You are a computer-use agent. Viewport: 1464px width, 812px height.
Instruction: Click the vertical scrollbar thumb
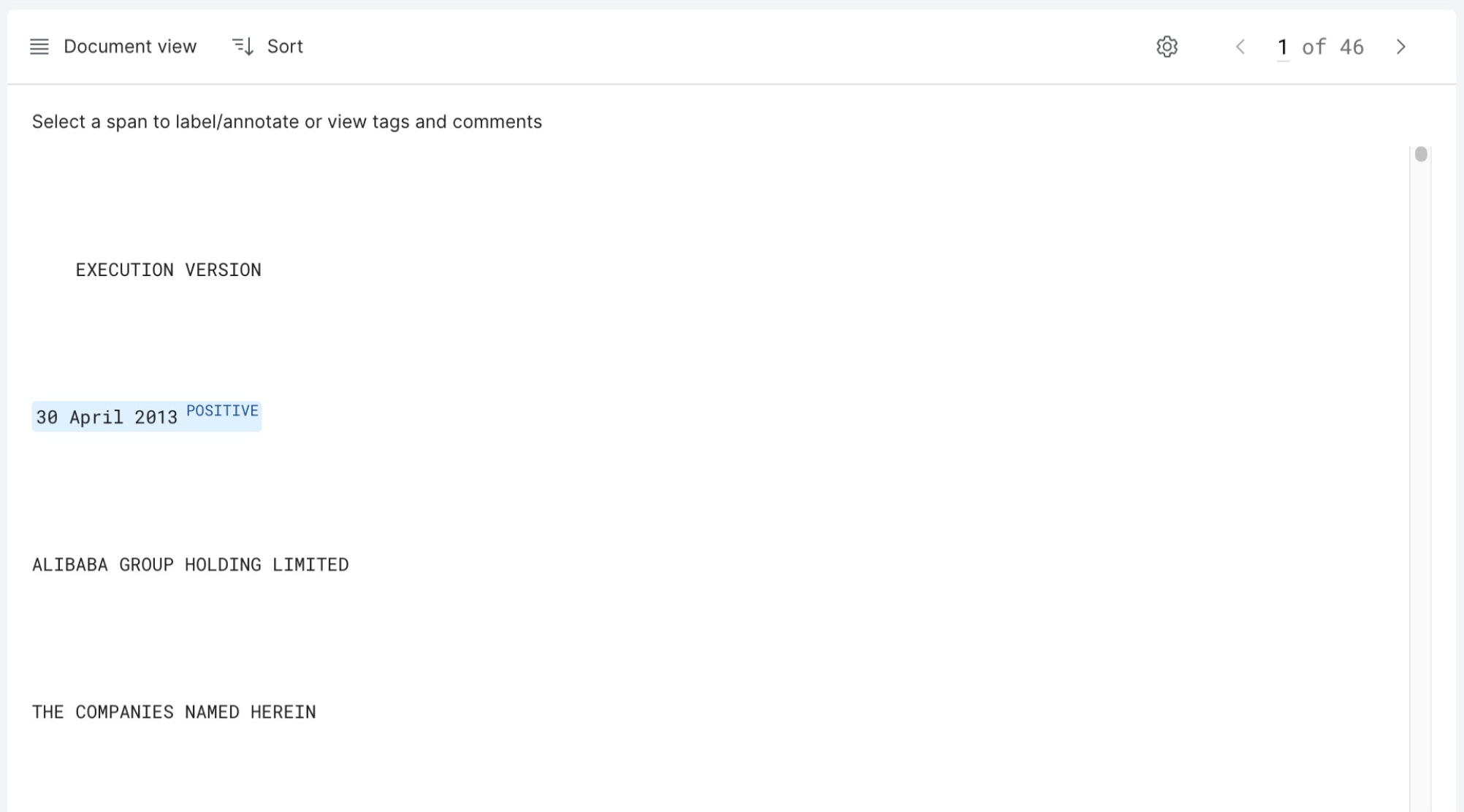click(1420, 154)
